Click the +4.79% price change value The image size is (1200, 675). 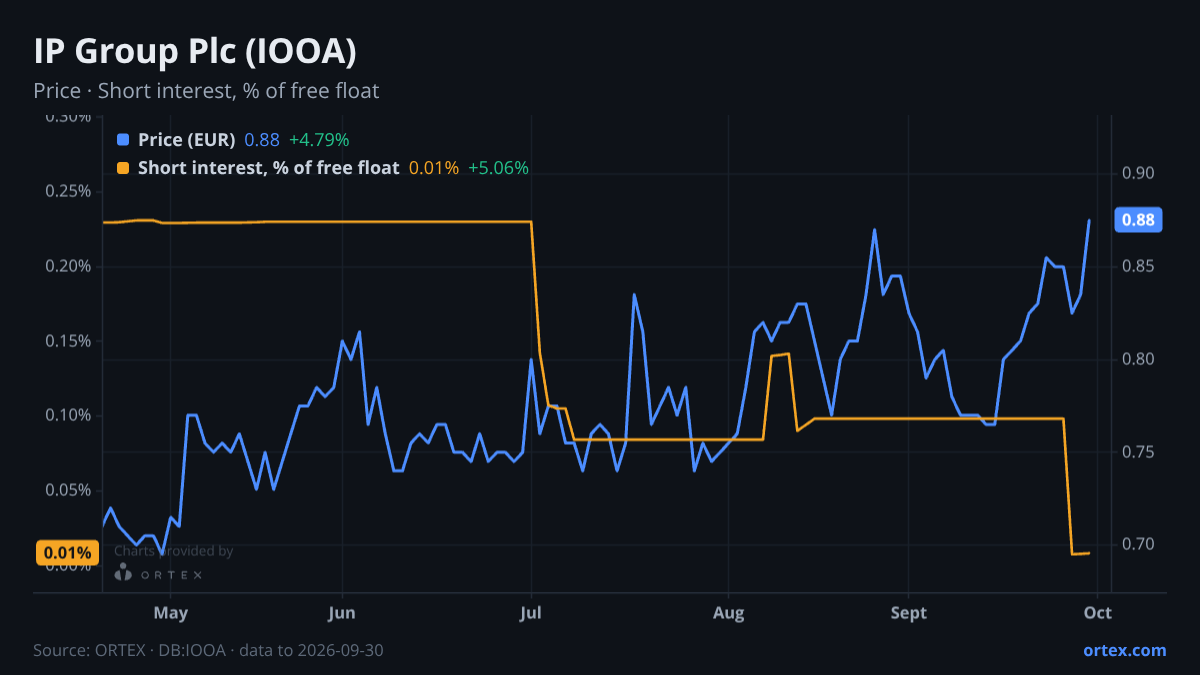coord(319,140)
